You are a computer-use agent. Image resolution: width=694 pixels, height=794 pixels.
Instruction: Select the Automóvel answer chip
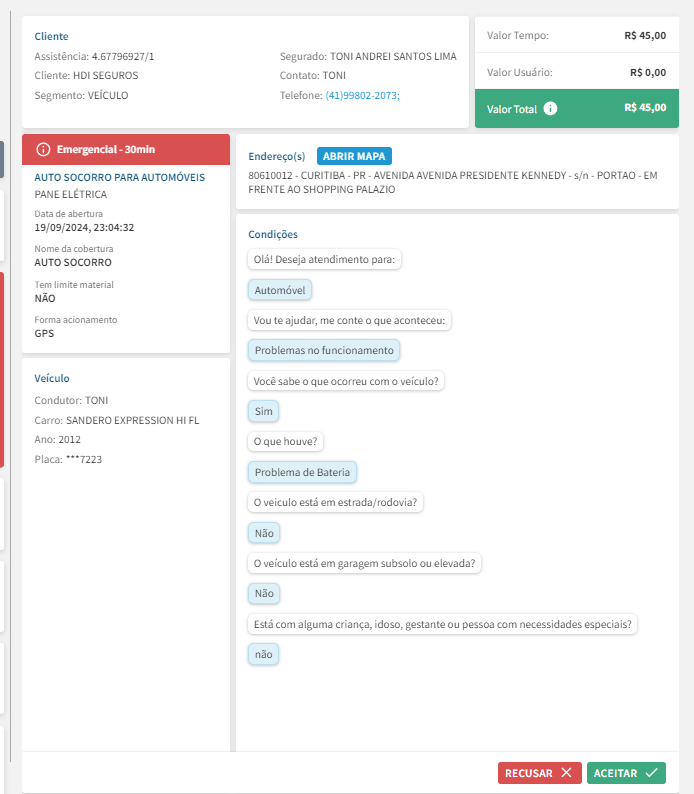(280, 290)
